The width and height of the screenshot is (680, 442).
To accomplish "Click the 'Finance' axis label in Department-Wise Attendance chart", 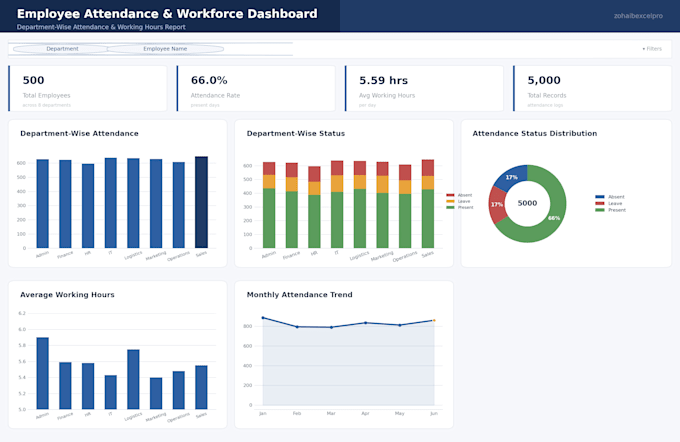I will 65,255.
